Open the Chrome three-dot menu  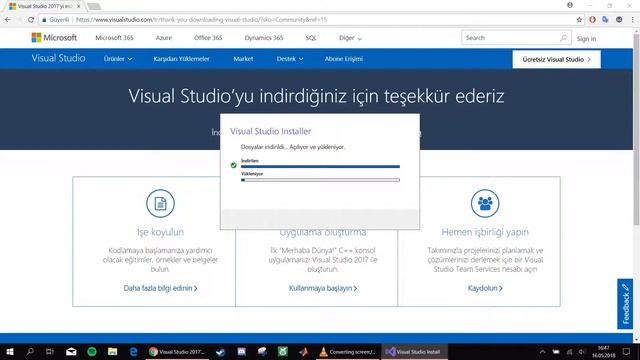click(x=633, y=20)
